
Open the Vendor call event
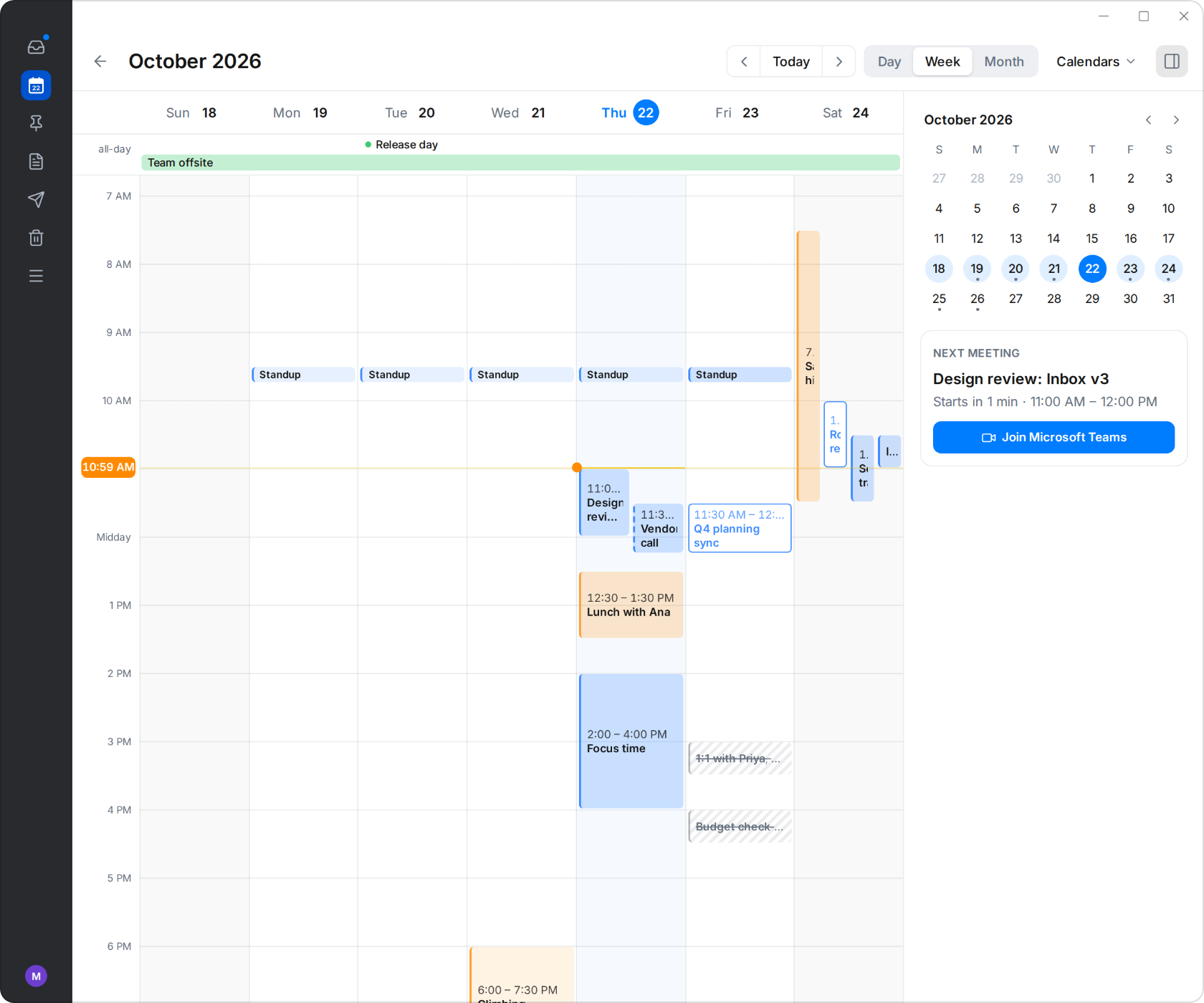pos(658,528)
